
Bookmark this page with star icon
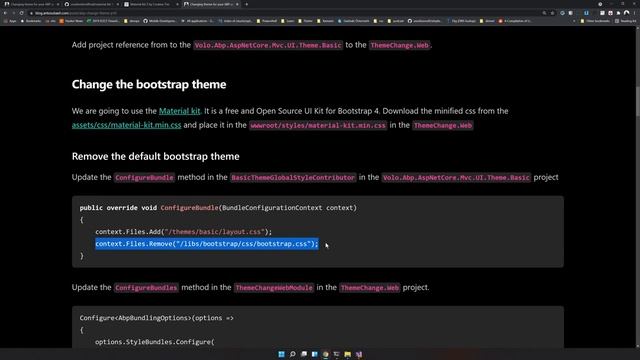point(553,13)
